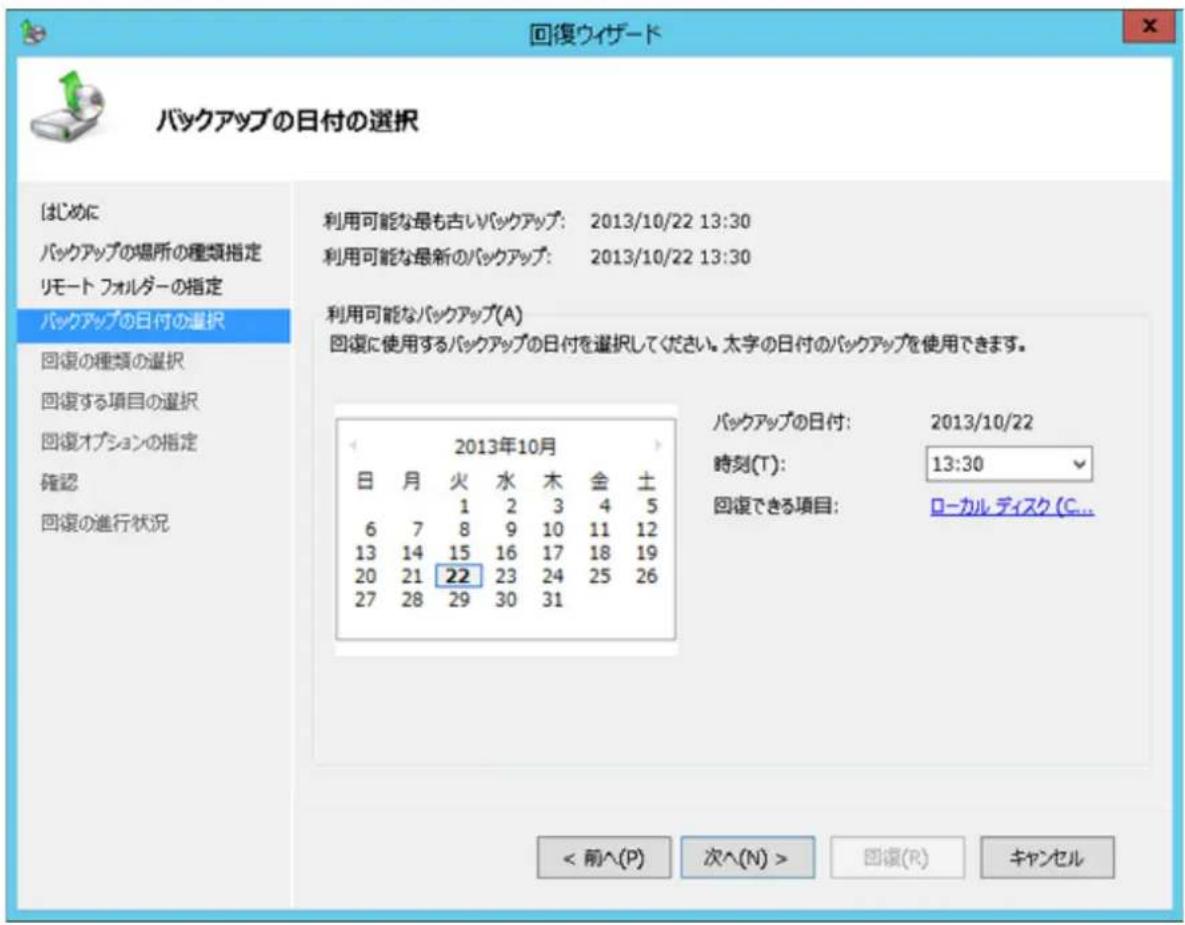Select バックアップの日付の選択 step
Image resolution: width=1185 pixels, height=925 pixels.
(x=153, y=326)
